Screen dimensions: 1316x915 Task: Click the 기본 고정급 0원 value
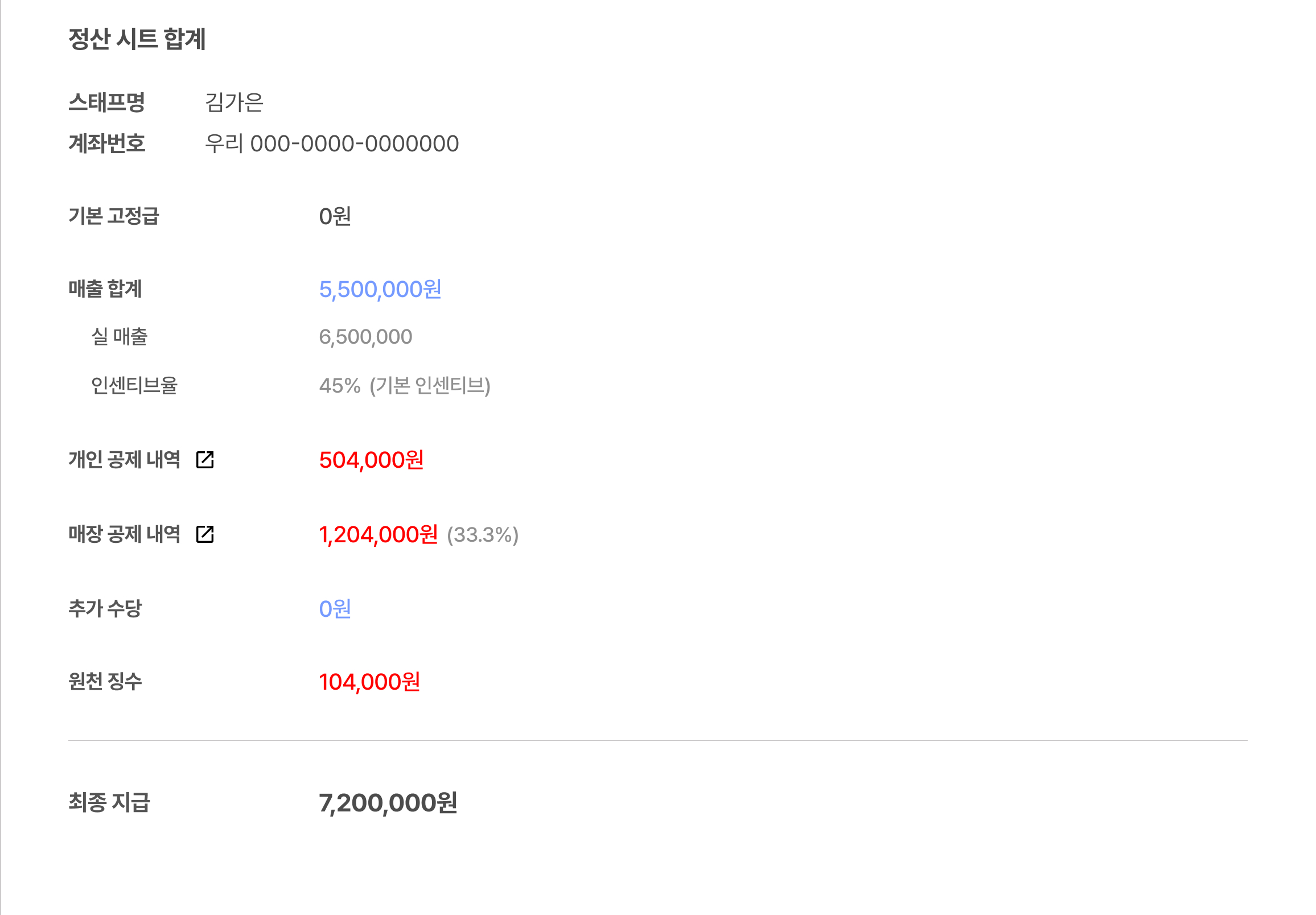pos(335,216)
